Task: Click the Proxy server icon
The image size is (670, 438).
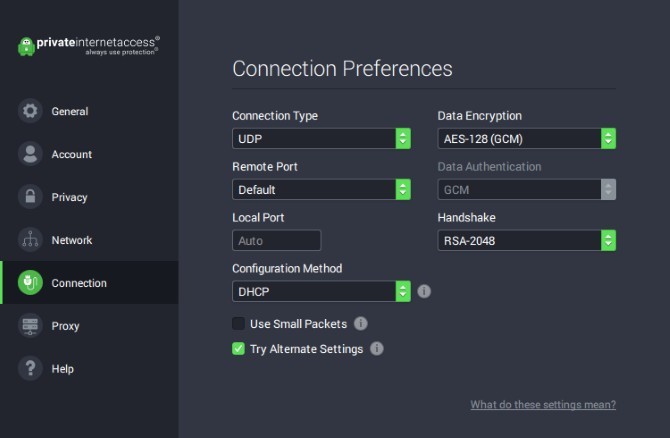Action: pyautogui.click(x=30, y=326)
